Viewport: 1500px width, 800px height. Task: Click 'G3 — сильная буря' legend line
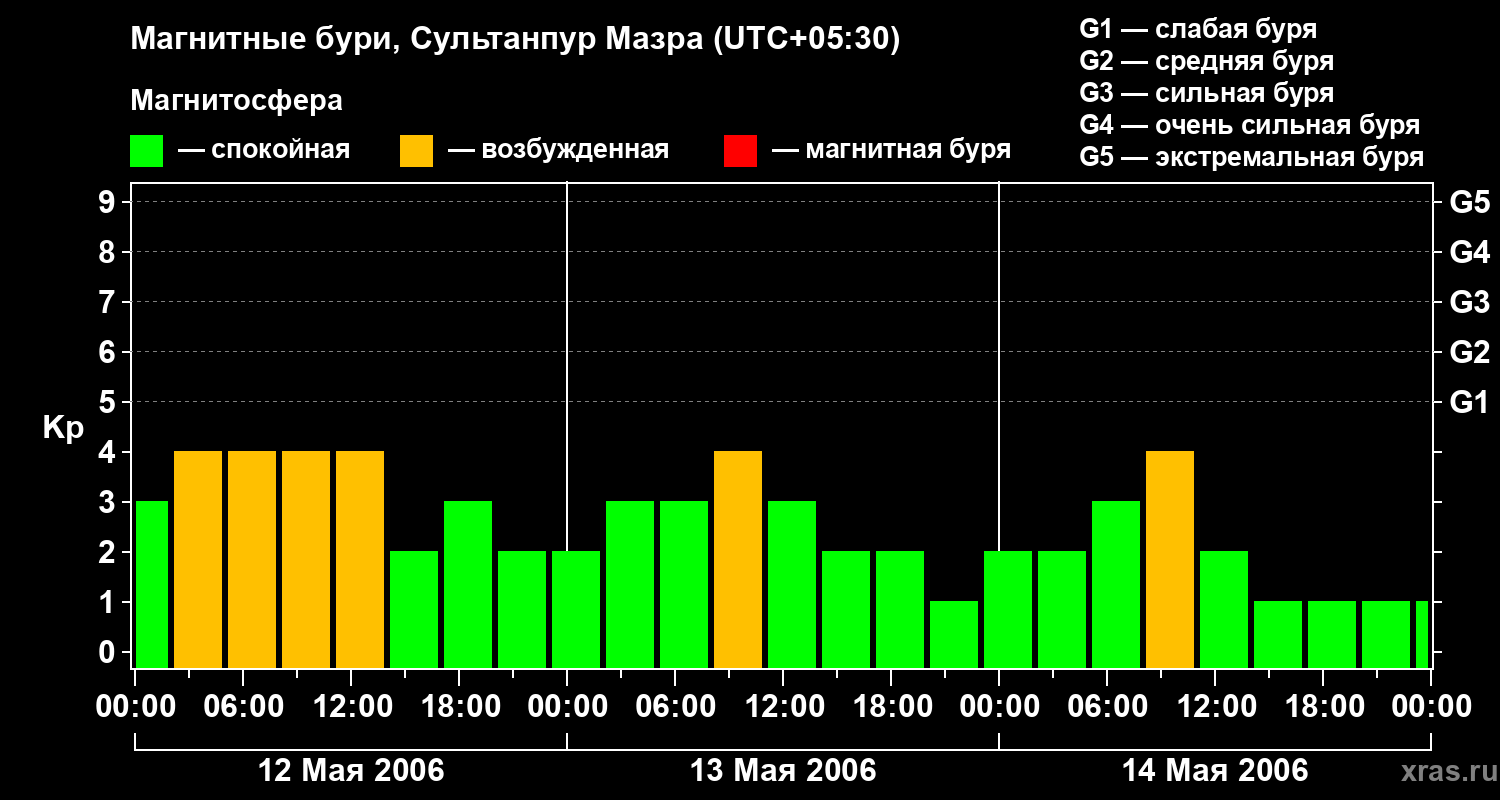click(x=1207, y=93)
